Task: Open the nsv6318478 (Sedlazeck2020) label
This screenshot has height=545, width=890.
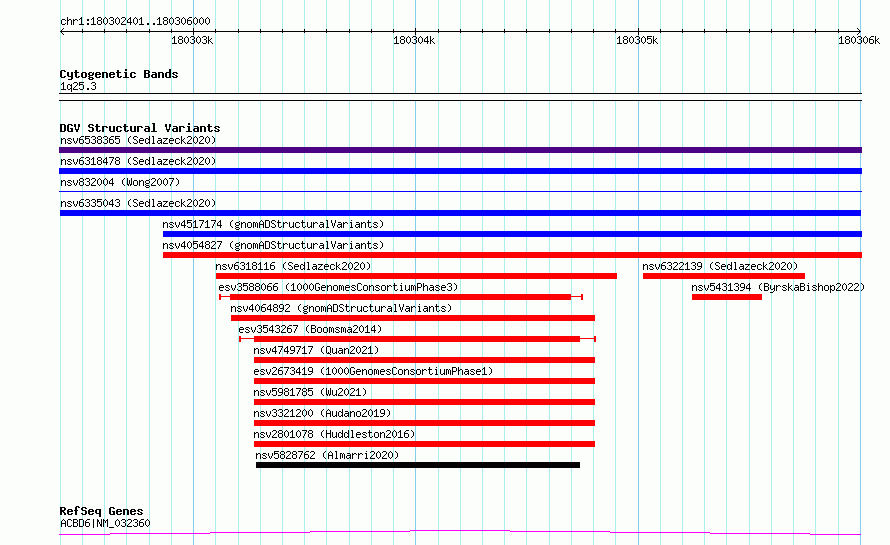Action: (x=138, y=161)
